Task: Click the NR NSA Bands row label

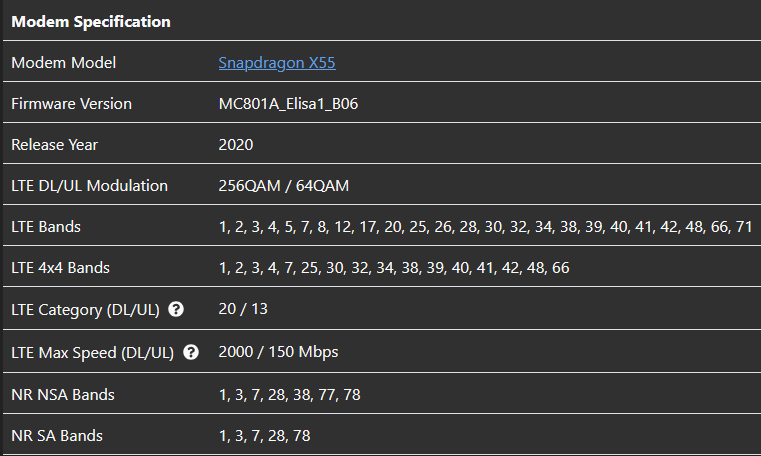Action: coord(63,395)
